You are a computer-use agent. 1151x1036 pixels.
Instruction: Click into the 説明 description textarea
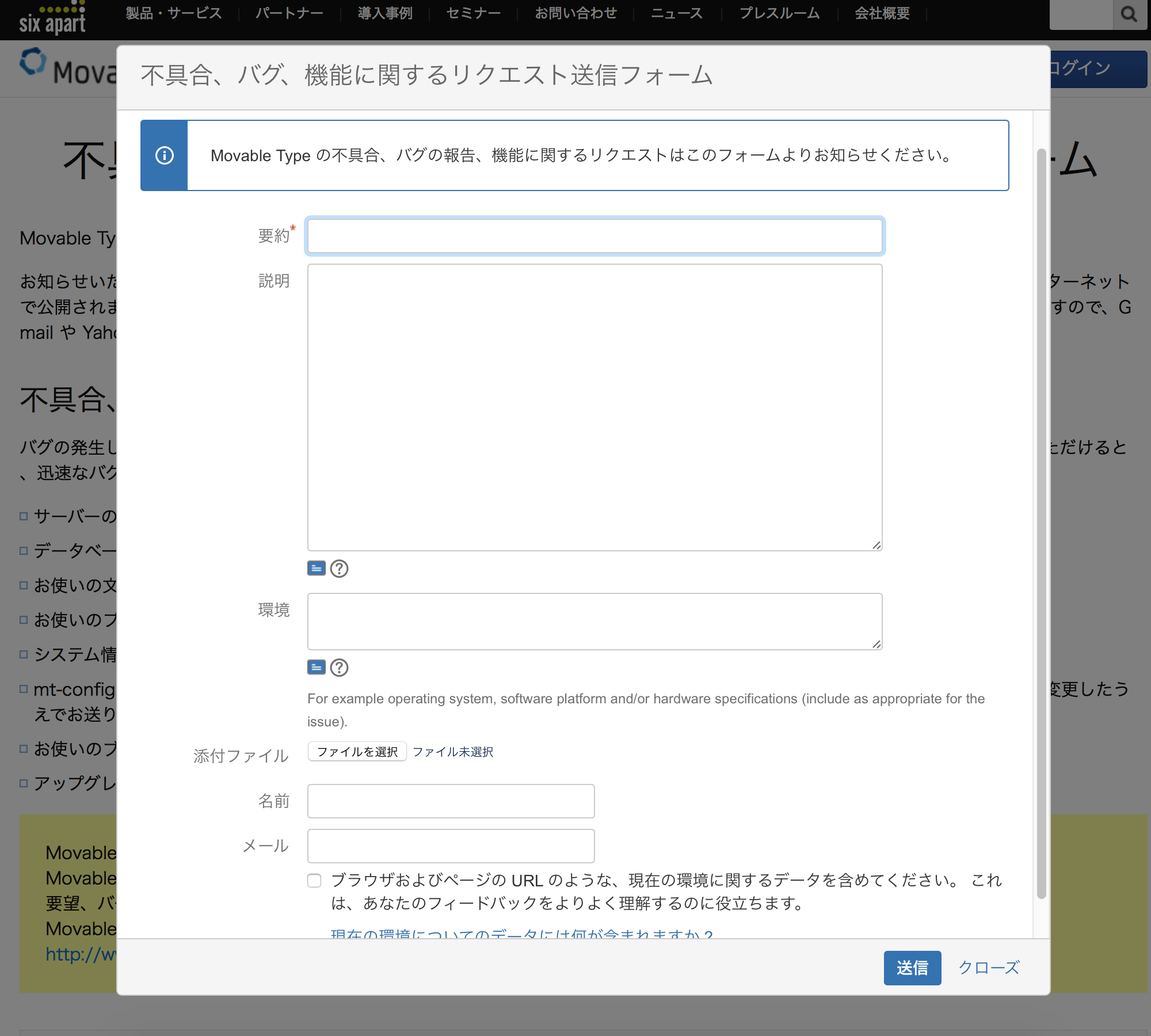point(595,407)
